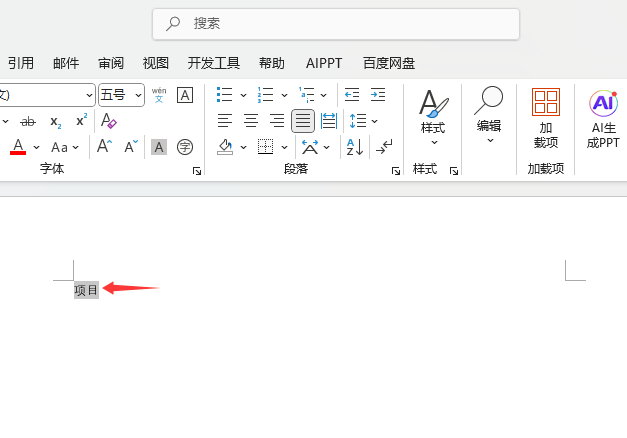The height and width of the screenshot is (438, 627).
Task: Open the AIPPT tab
Action: click(x=324, y=63)
